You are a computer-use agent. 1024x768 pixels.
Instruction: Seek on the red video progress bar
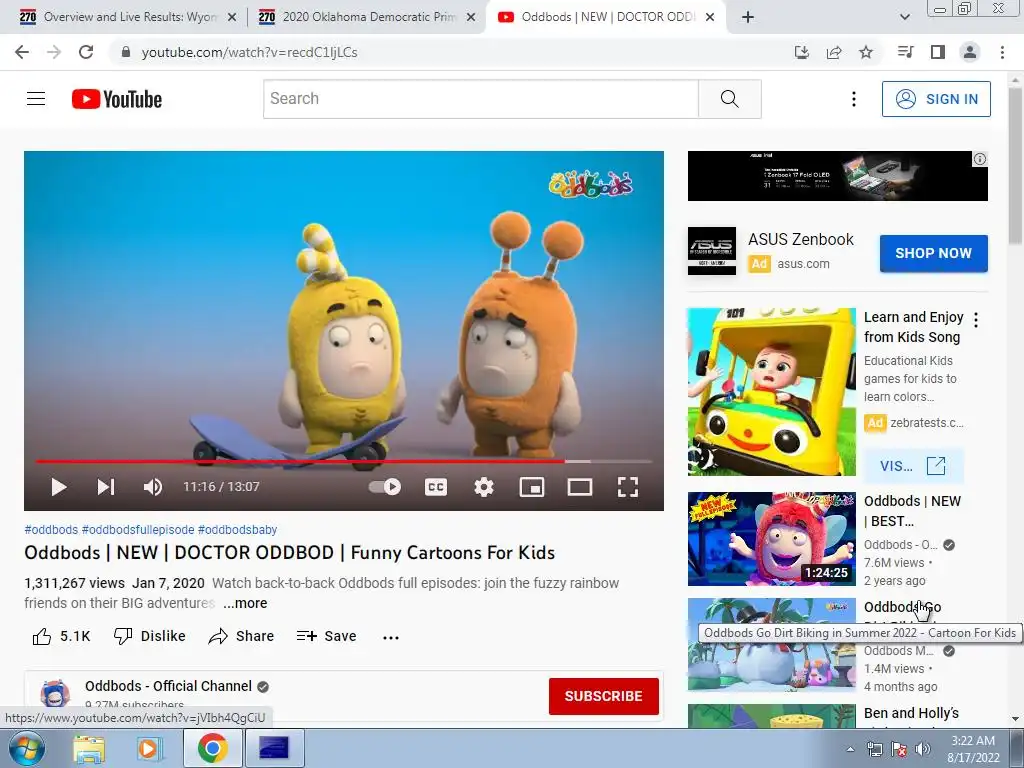(344, 461)
